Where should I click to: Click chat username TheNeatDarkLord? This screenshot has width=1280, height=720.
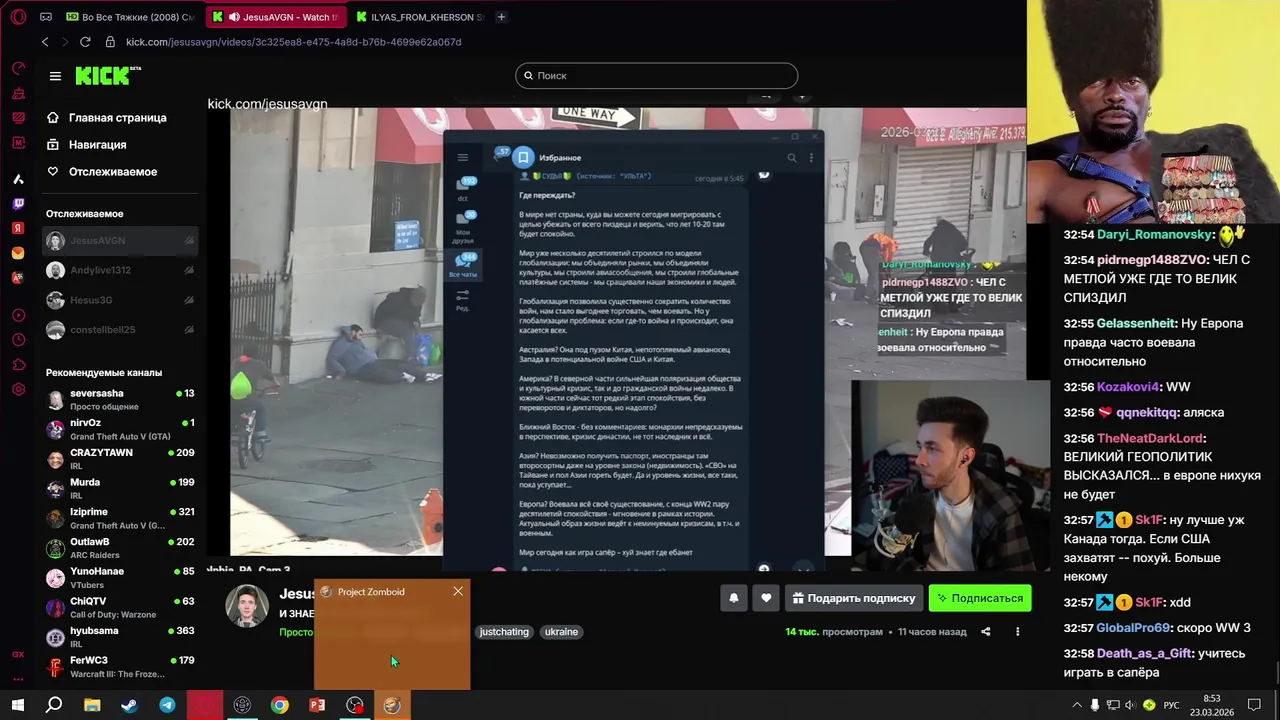tap(1150, 438)
